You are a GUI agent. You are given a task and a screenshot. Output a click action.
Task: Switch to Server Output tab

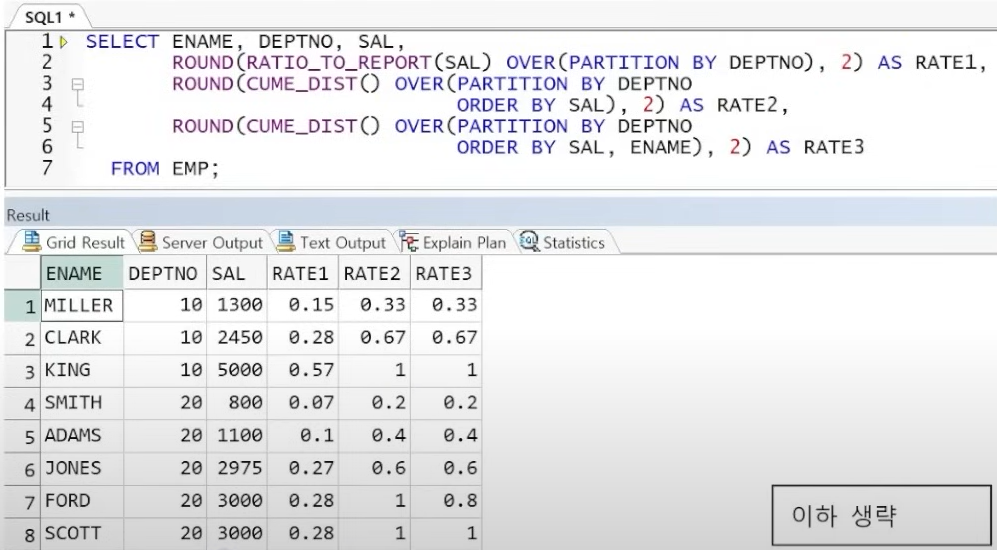(x=201, y=242)
